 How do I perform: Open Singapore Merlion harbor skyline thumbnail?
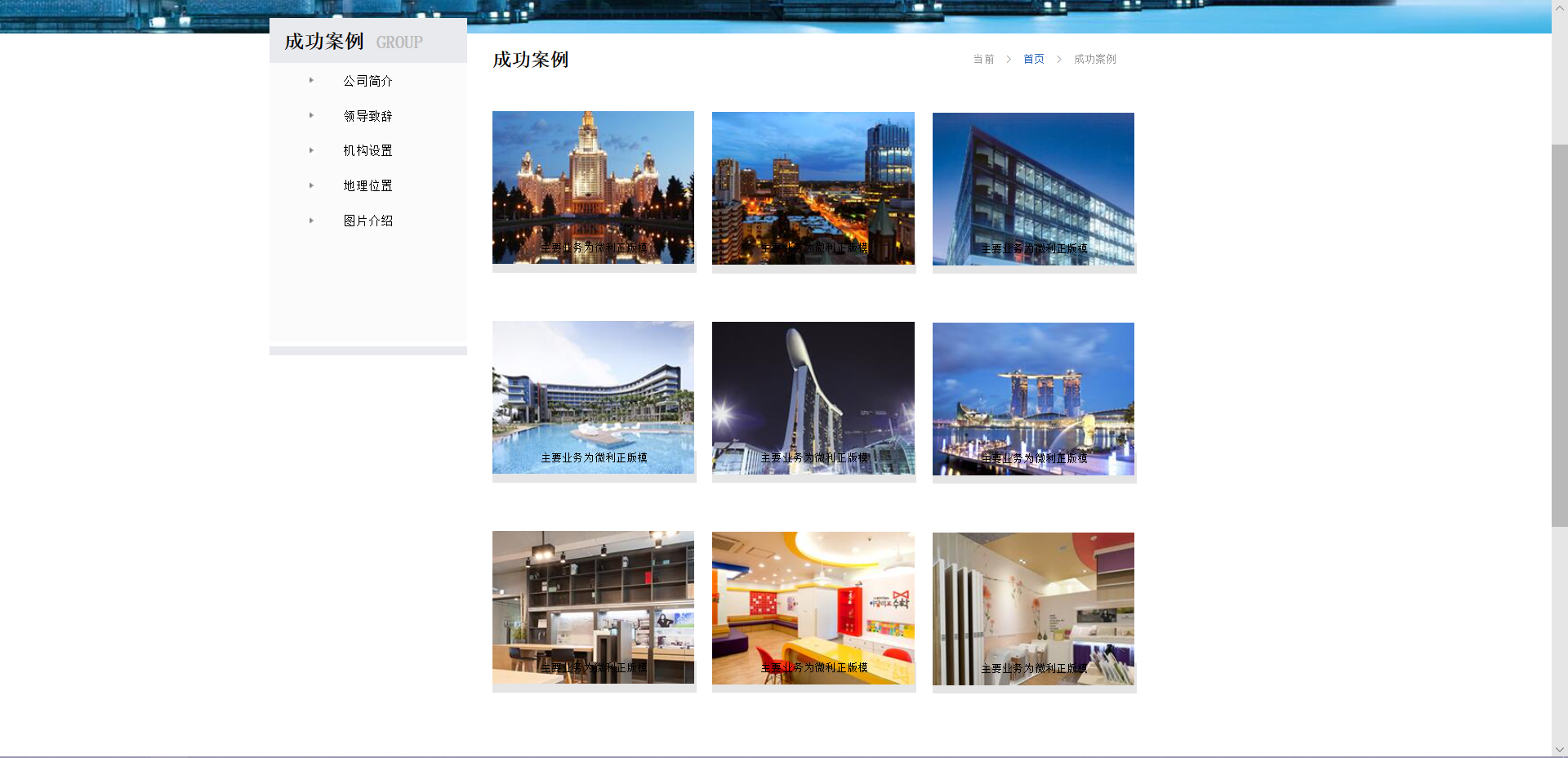tap(1033, 399)
